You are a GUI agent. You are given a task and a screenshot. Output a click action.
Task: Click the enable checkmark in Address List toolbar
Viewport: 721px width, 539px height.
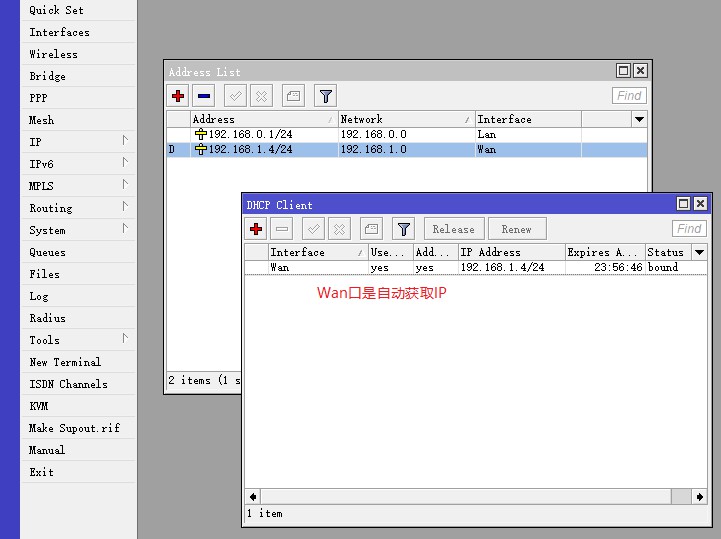pos(235,96)
